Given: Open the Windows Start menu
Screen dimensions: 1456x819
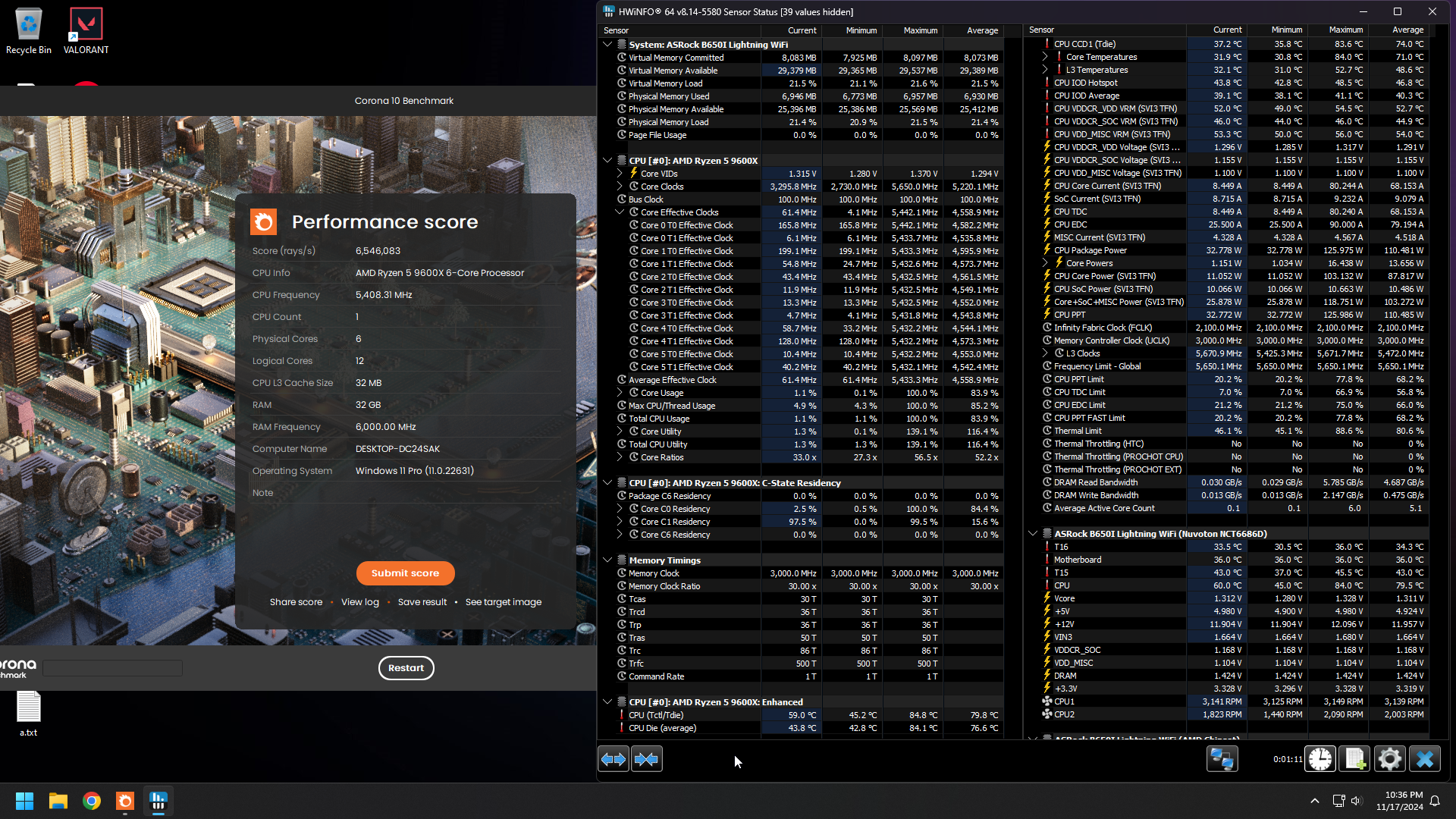Looking at the screenshot, I should tap(24, 801).
